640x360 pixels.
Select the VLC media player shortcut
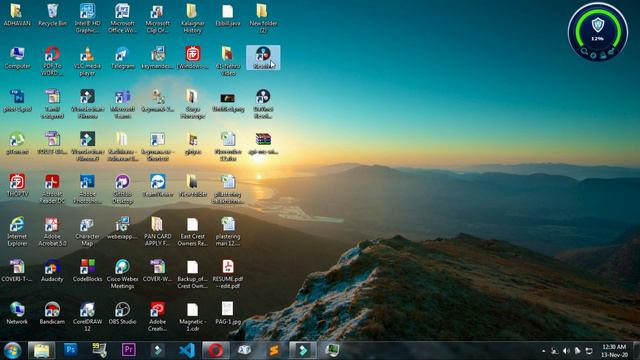[87, 61]
